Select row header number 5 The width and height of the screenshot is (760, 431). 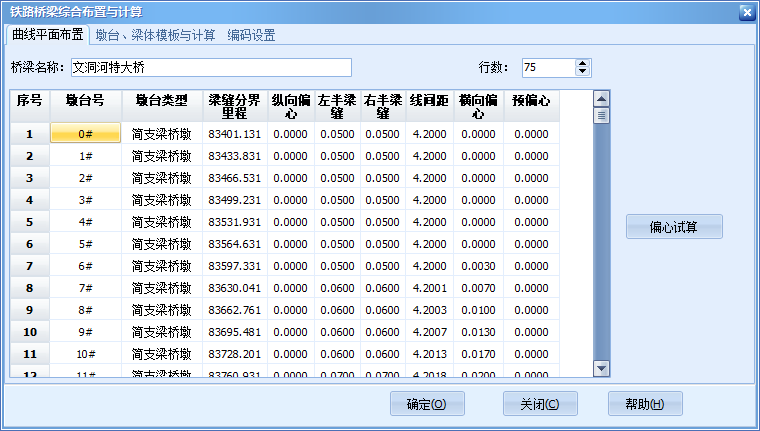(x=30, y=222)
